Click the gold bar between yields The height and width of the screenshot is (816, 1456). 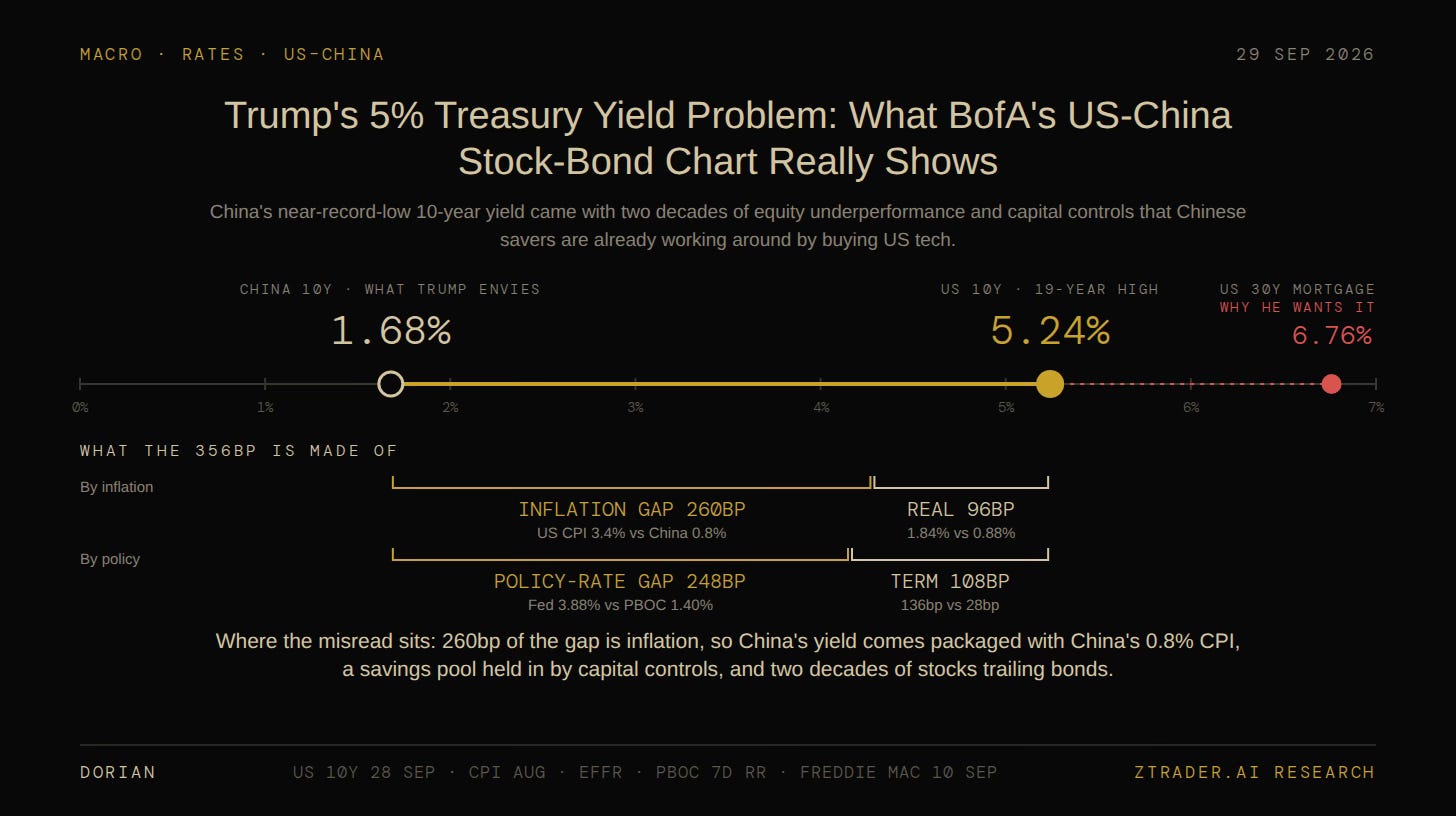(720, 384)
